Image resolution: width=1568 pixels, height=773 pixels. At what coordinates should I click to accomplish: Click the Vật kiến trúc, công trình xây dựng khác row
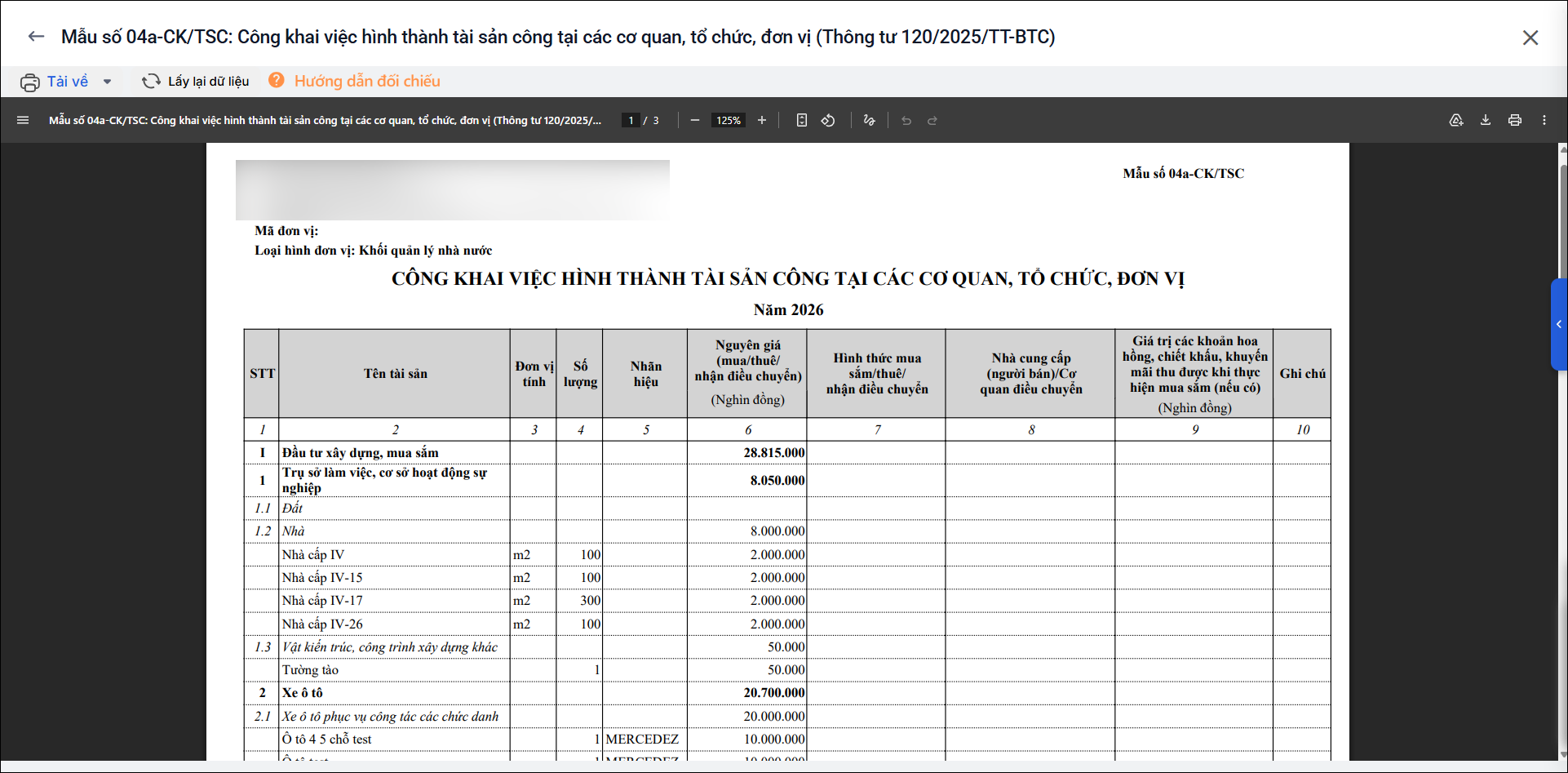tap(787, 646)
